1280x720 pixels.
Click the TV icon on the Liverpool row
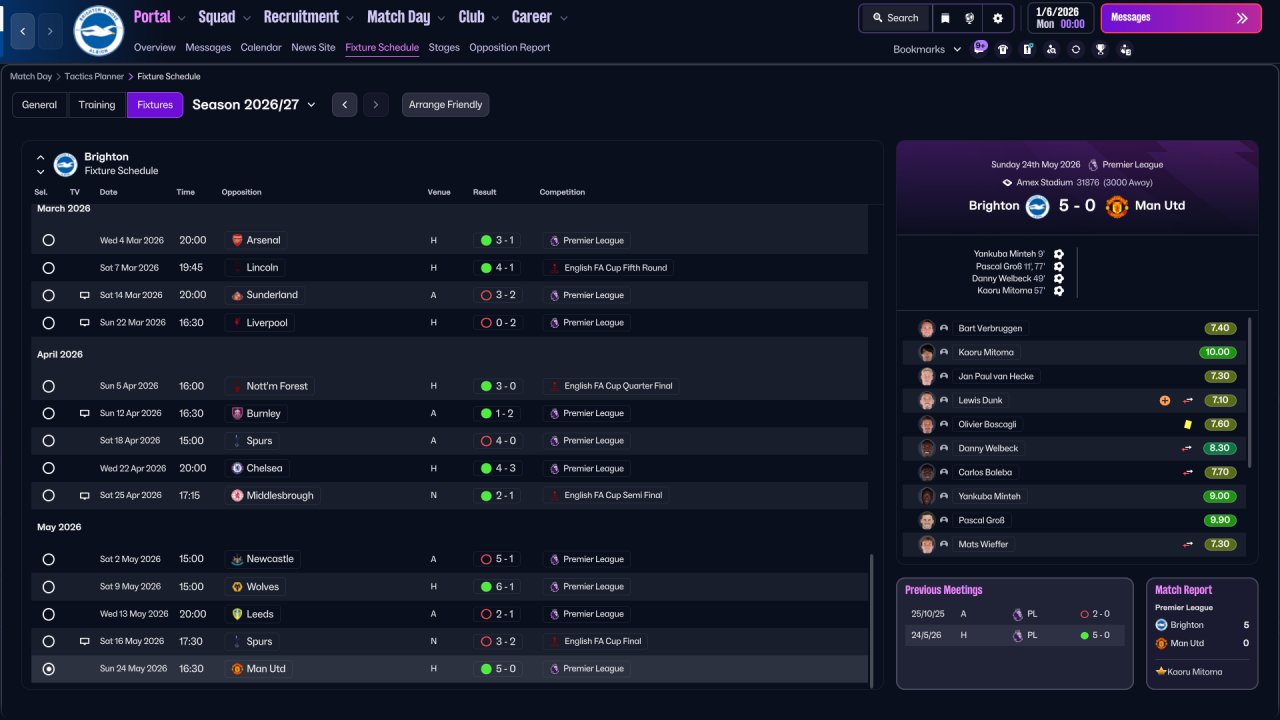coord(85,323)
